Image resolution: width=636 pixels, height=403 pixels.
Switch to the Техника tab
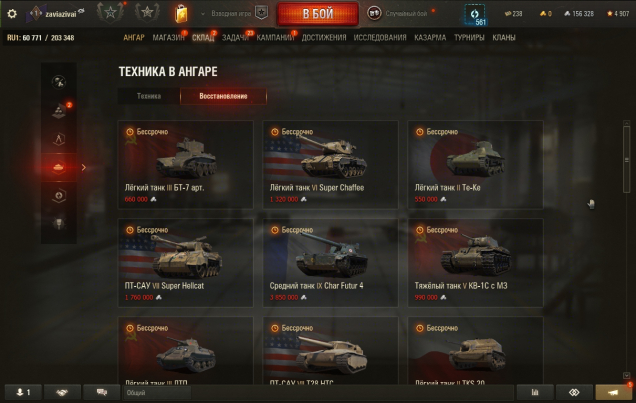(149, 96)
